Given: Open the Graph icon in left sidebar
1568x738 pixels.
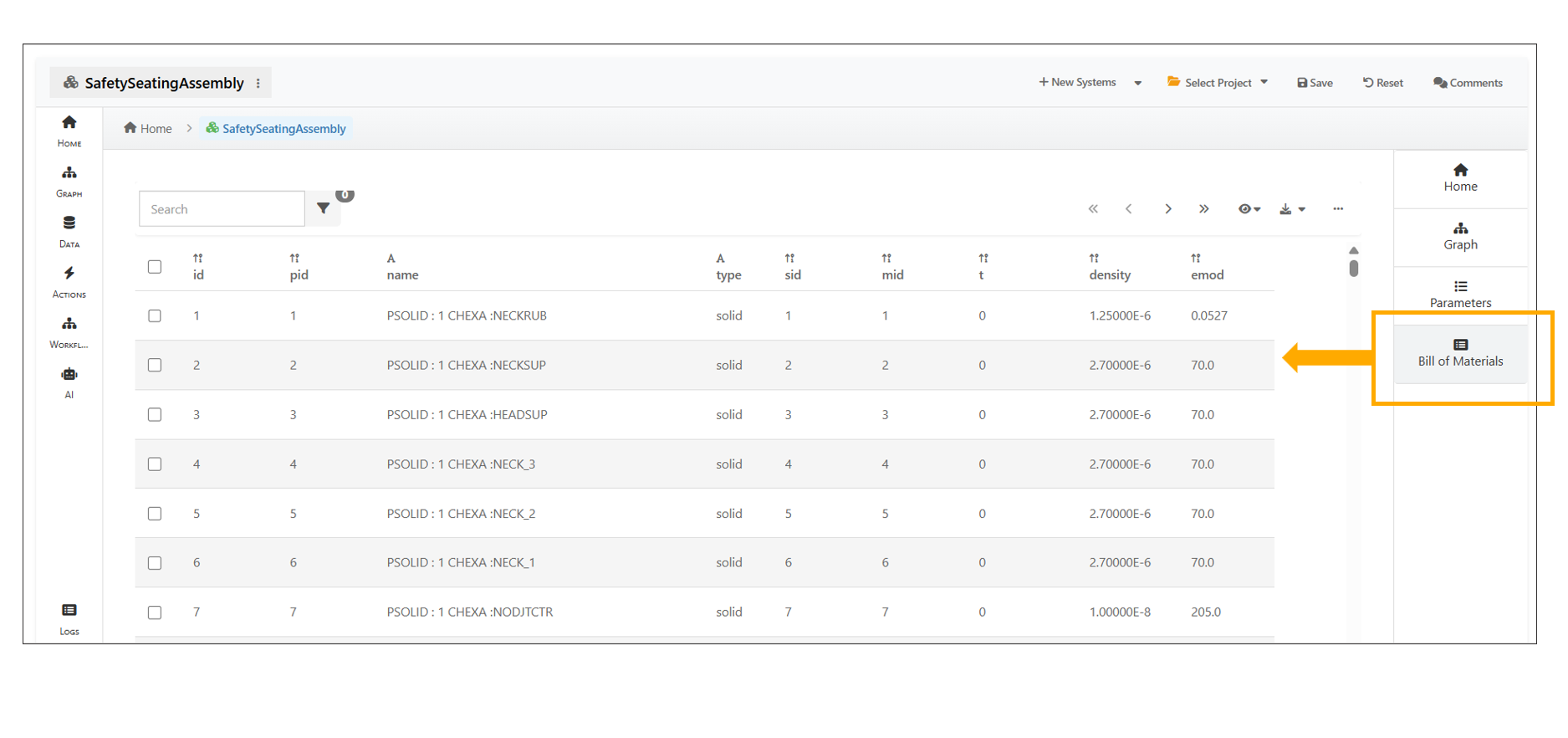Looking at the screenshot, I should pyautogui.click(x=69, y=180).
